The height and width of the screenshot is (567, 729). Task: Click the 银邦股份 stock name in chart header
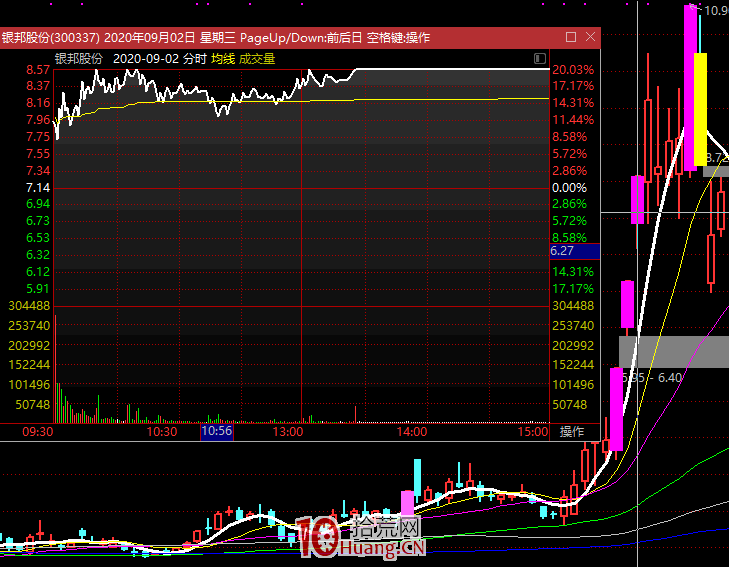[78, 59]
